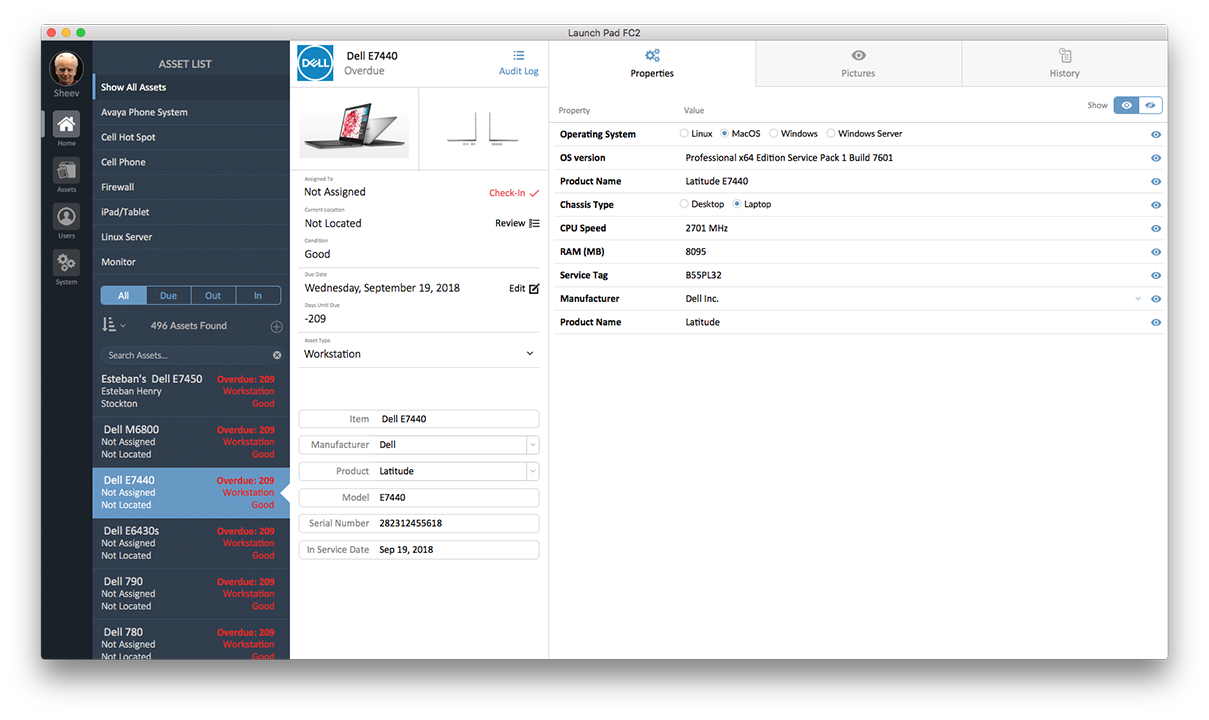This screenshot has height=720, width=1209.
Task: Select Show All Assets
Action: (x=191, y=87)
